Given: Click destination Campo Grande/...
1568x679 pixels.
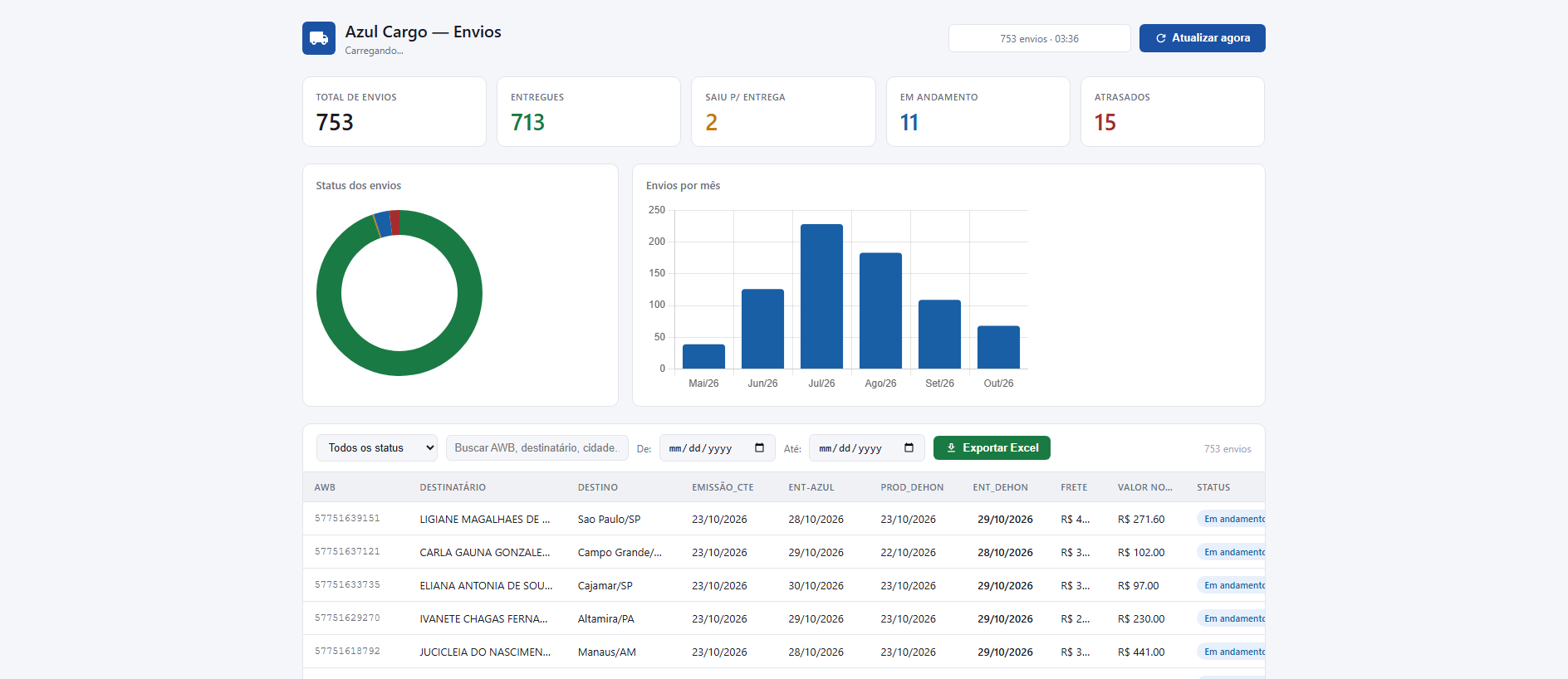Looking at the screenshot, I should point(620,553).
